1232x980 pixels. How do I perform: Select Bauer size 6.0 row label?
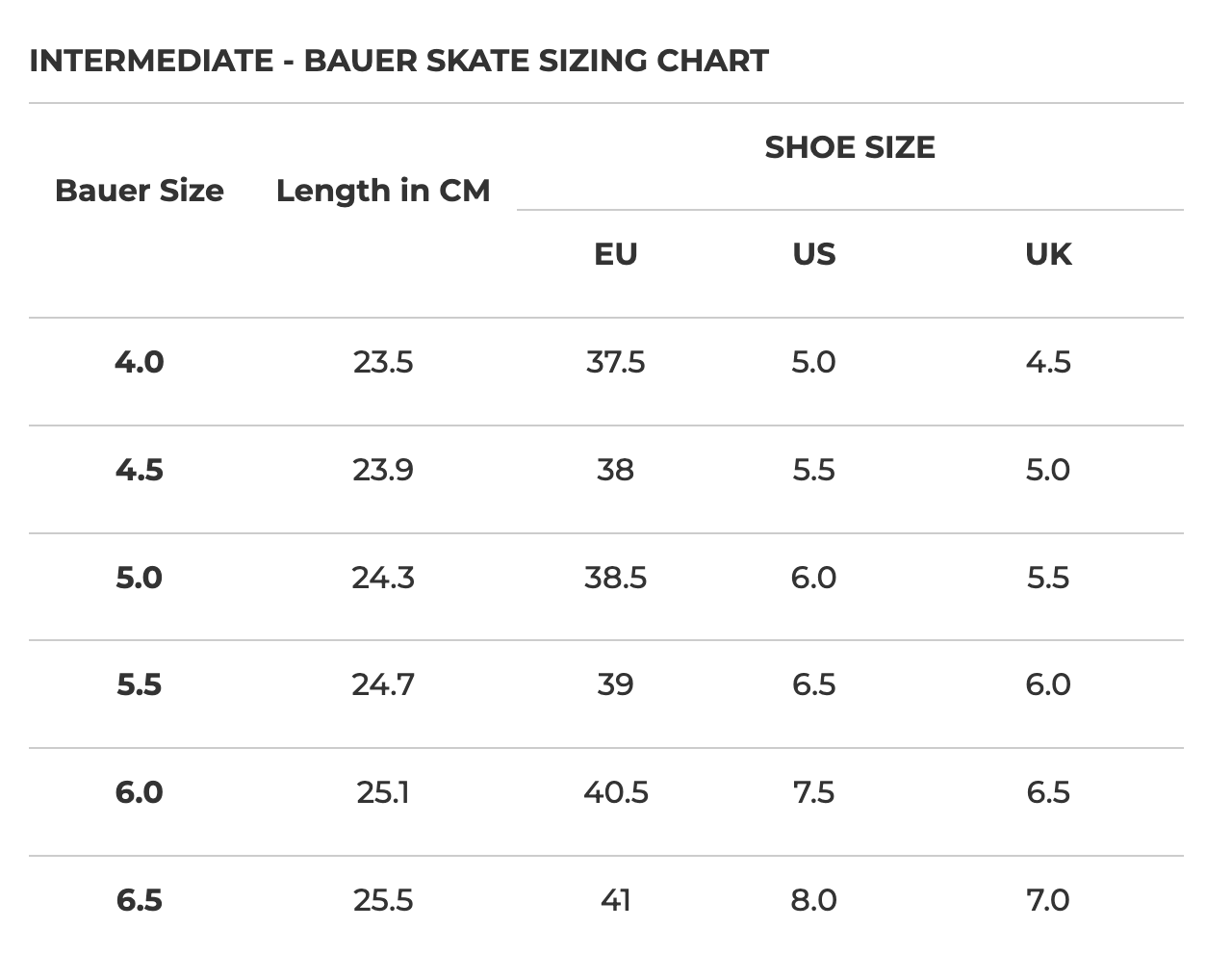pos(140,792)
